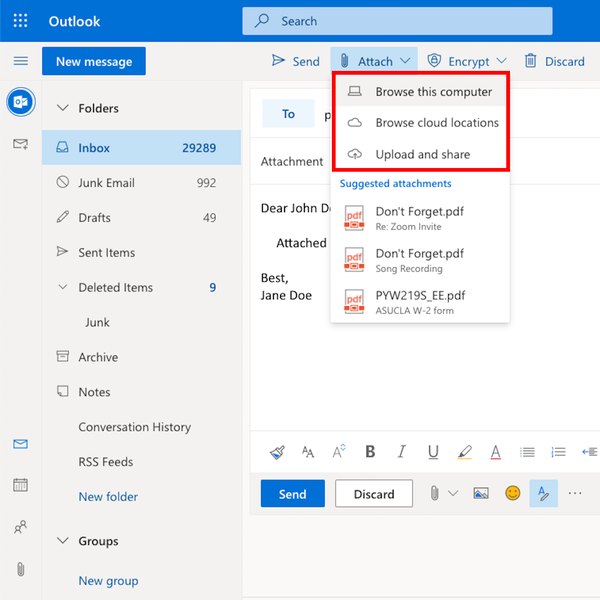
Task: Collapse the Folders section chevron
Action: click(x=62, y=108)
